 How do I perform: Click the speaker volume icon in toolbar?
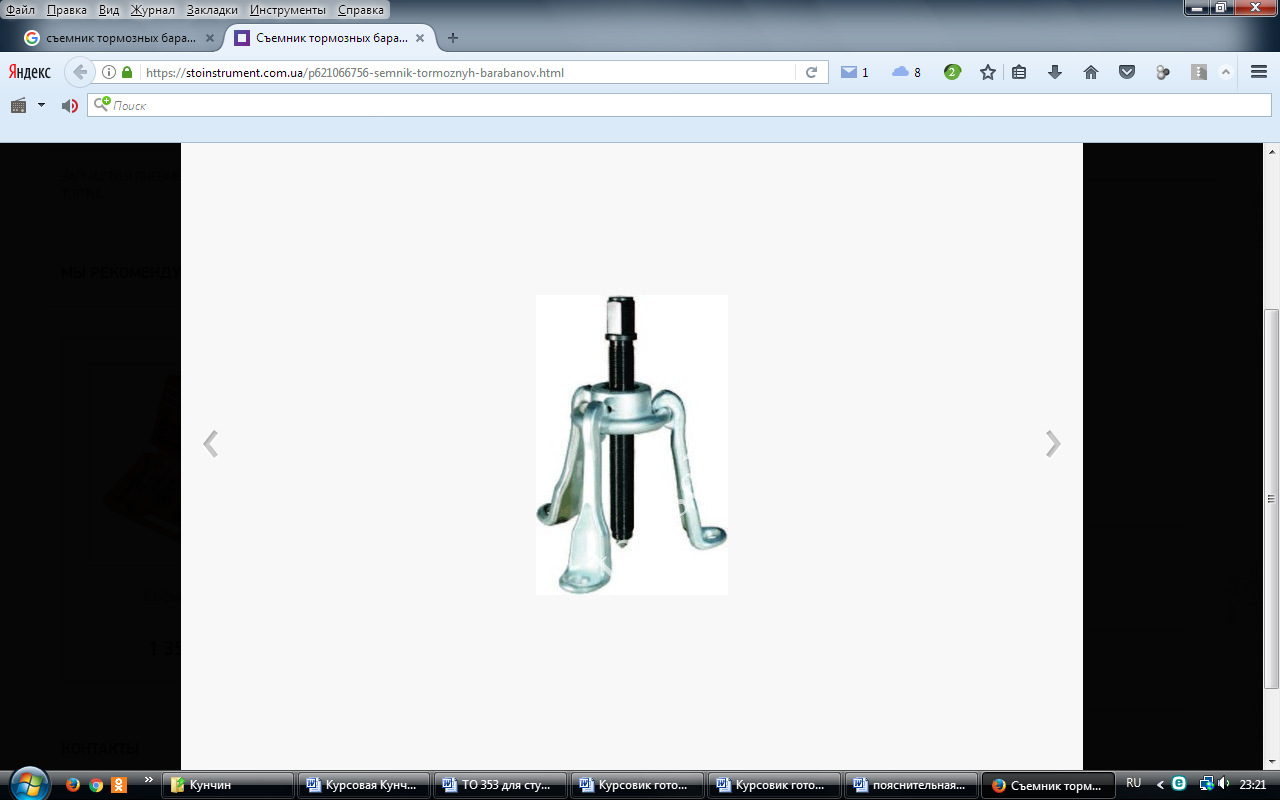pyautogui.click(x=69, y=105)
